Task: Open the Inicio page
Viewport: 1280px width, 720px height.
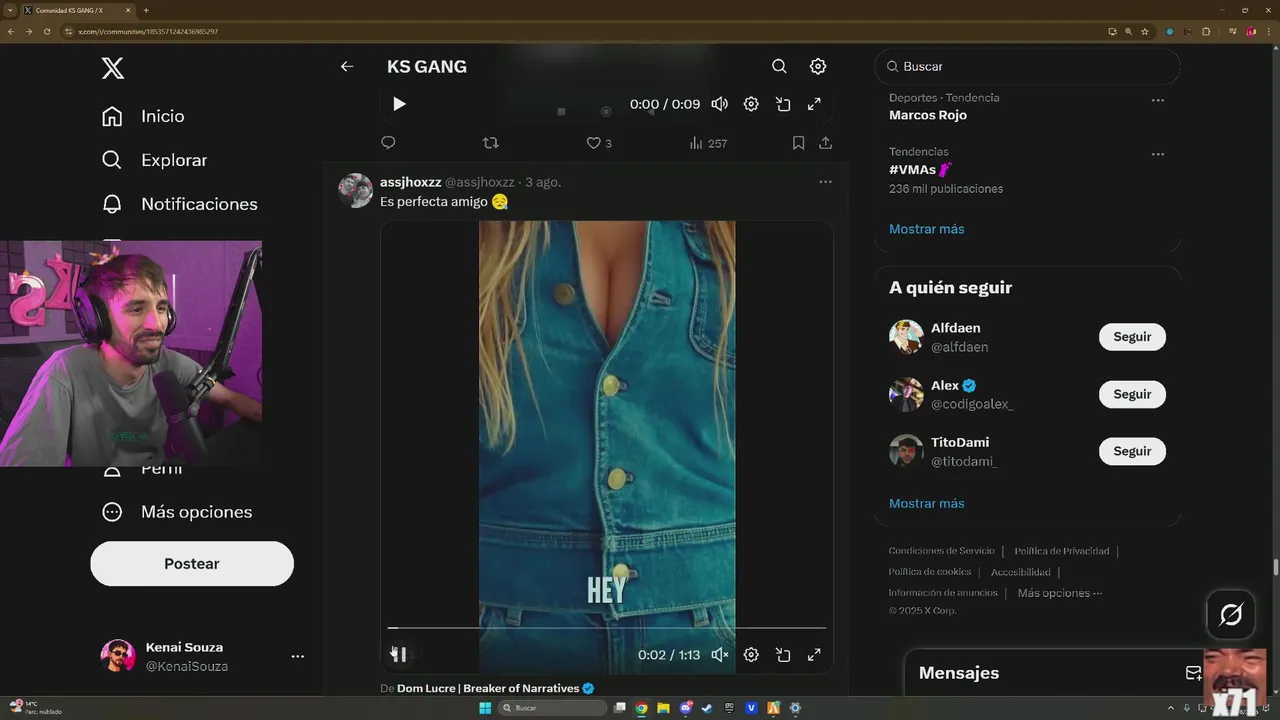Action: point(143,116)
